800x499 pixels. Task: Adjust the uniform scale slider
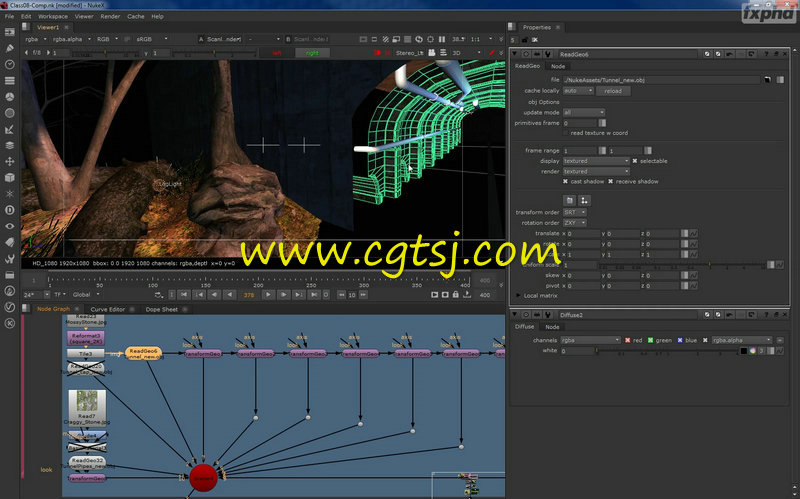click(x=681, y=265)
